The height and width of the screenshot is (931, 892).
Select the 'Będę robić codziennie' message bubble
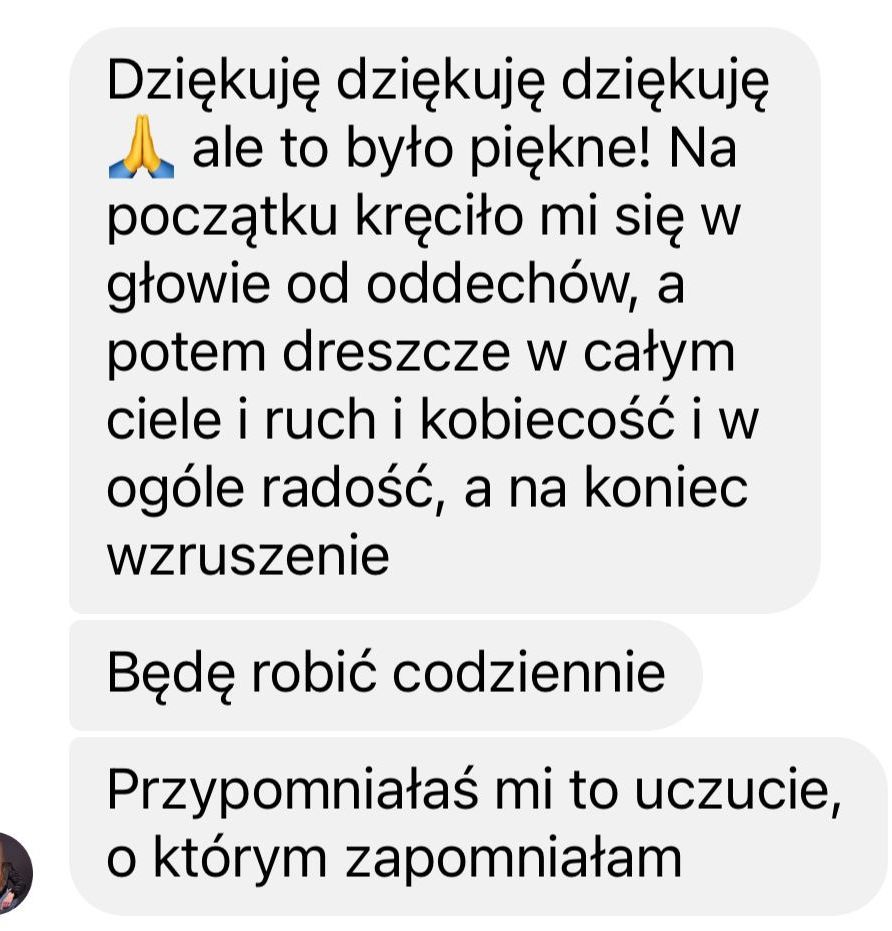[386, 675]
